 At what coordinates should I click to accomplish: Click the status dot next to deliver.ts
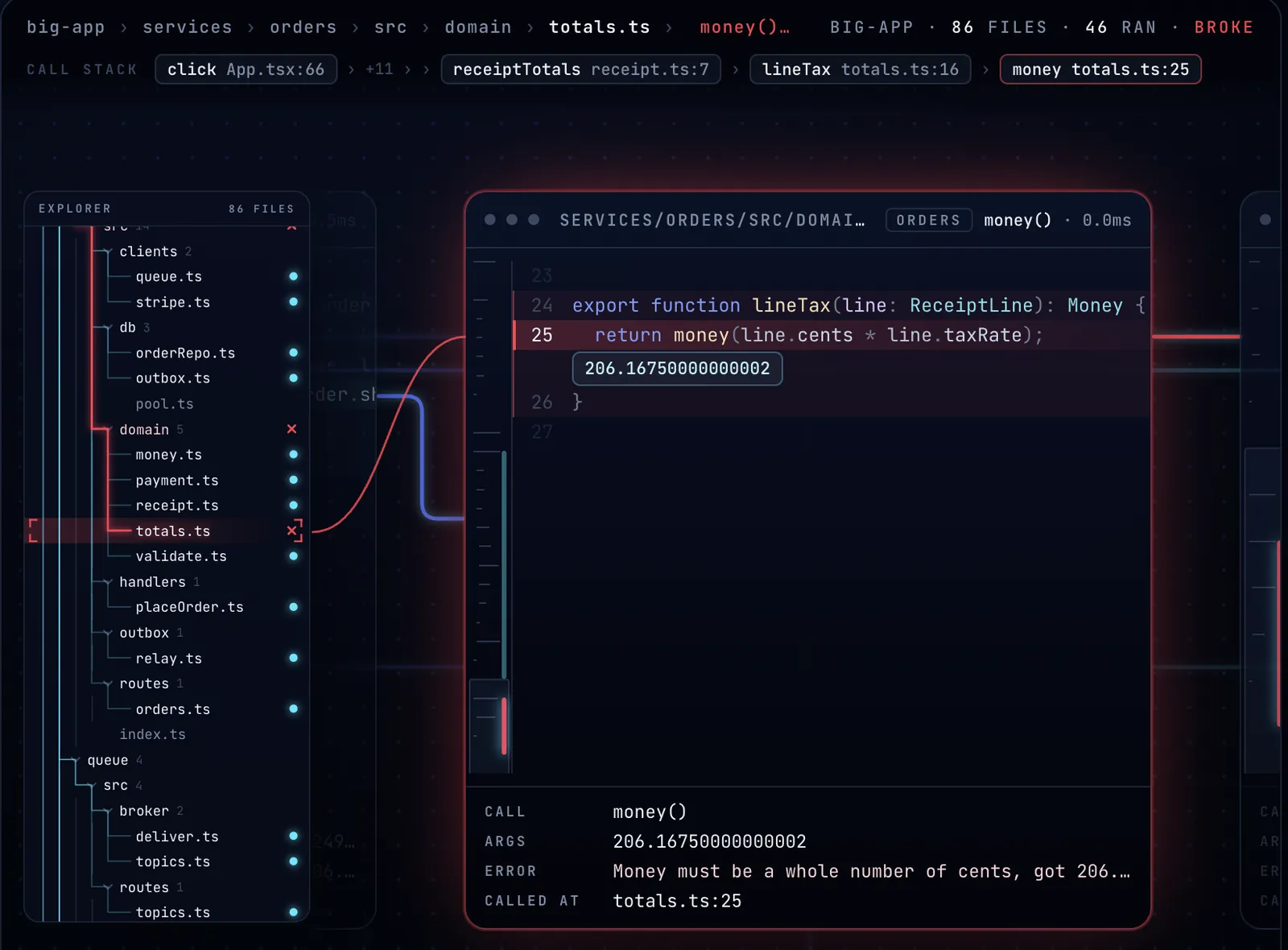click(294, 836)
